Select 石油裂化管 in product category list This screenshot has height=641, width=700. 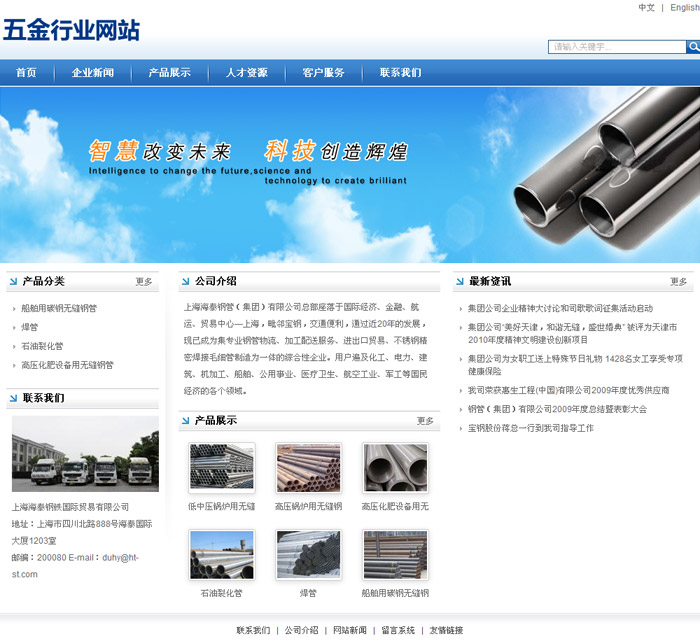tap(42, 346)
